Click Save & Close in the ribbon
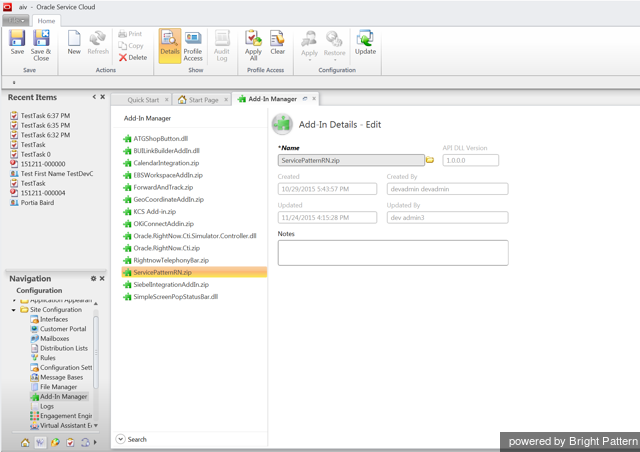640x452 pixels. [41, 45]
